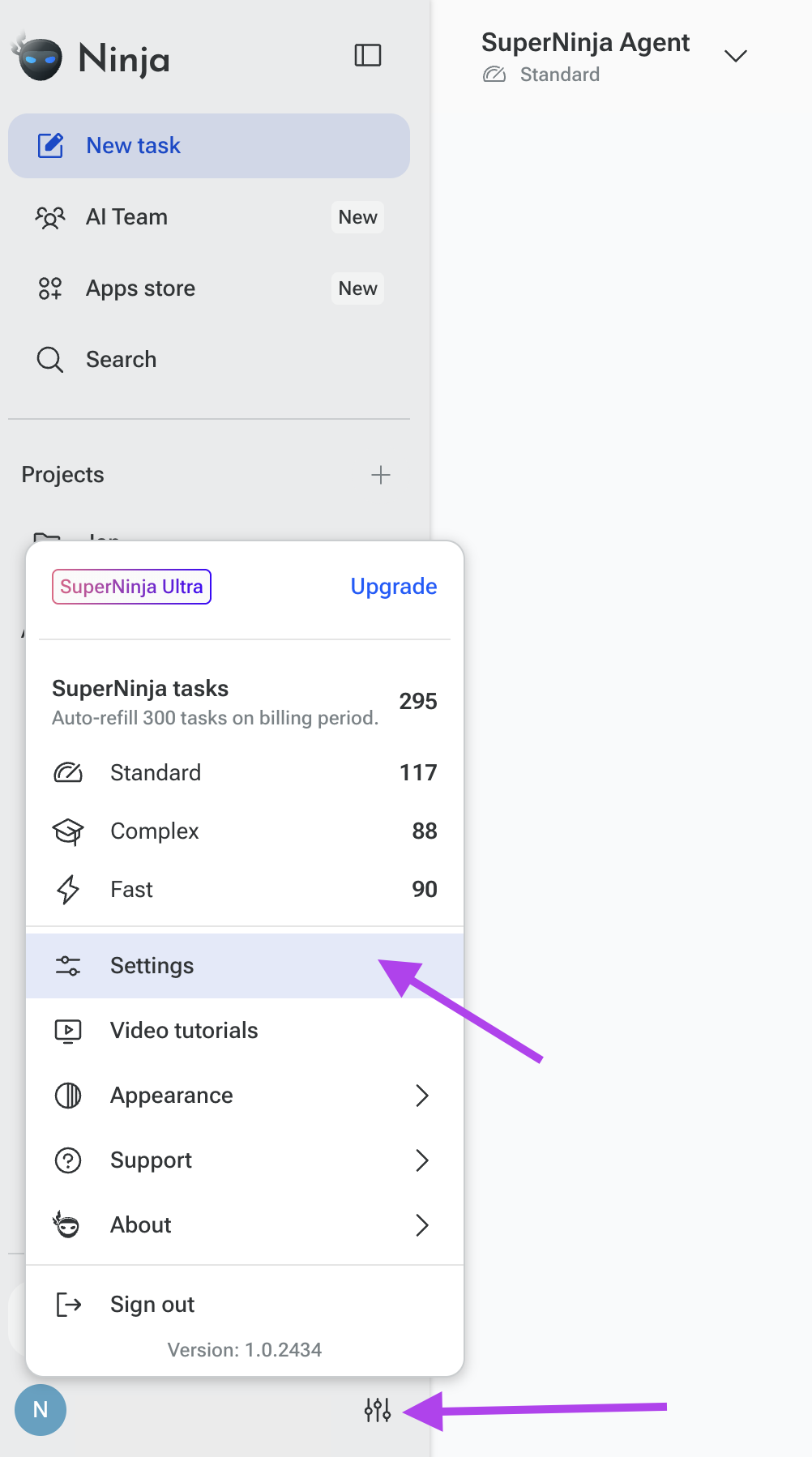This screenshot has width=812, height=1457.
Task: Collapse the sidebar with the panel icon
Action: click(x=368, y=55)
